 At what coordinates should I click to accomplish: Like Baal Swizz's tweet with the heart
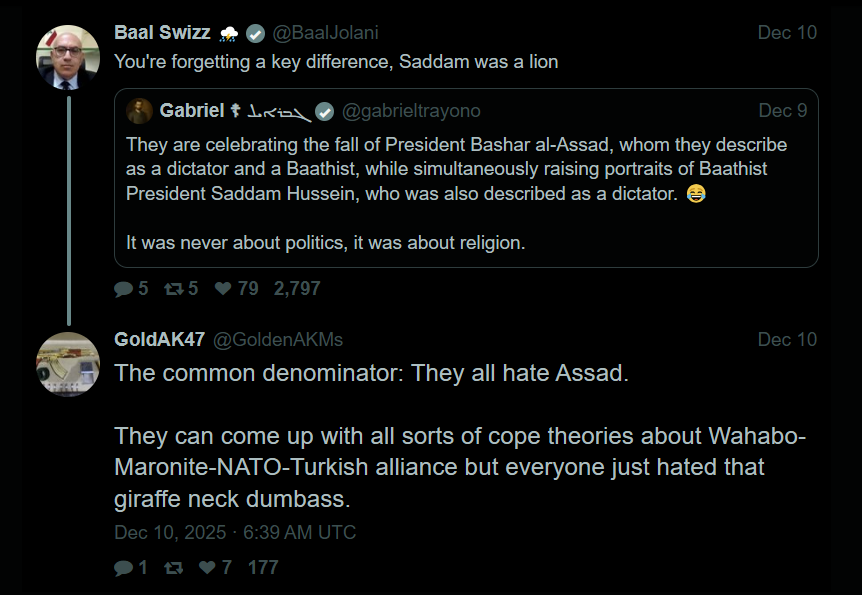[x=223, y=289]
